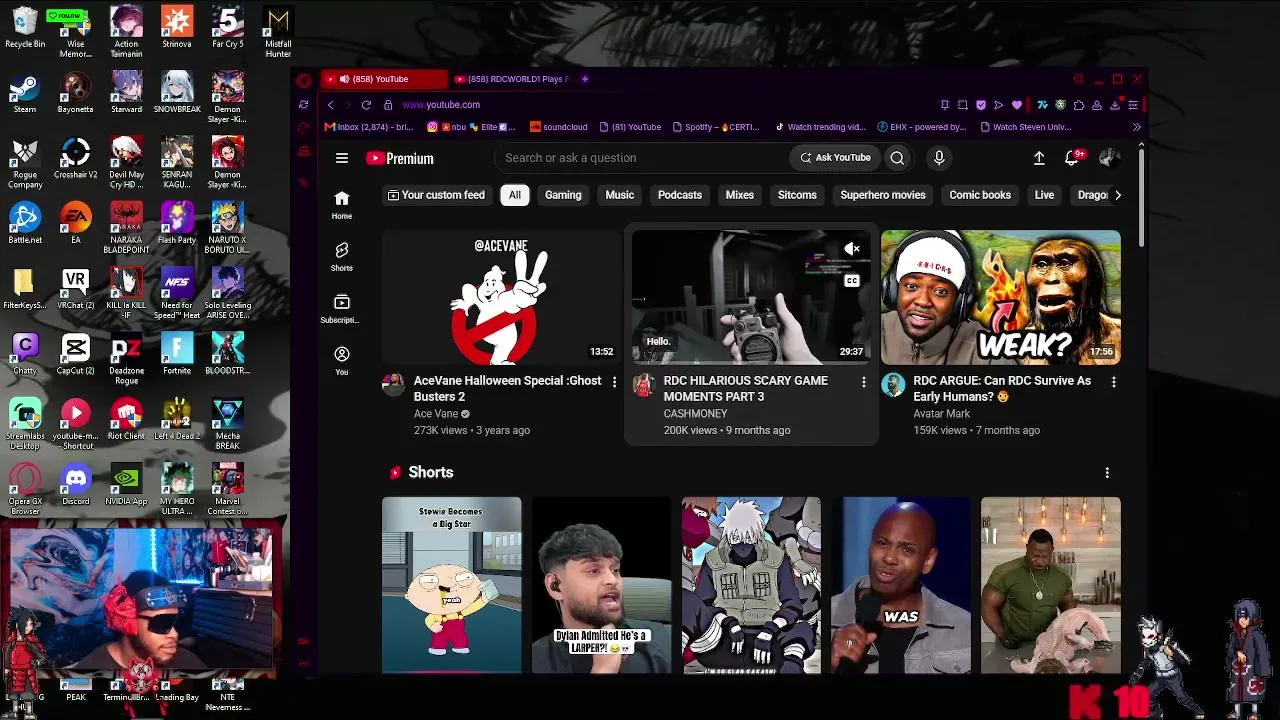Open the CASHMONEY channel link

pyautogui.click(x=696, y=413)
